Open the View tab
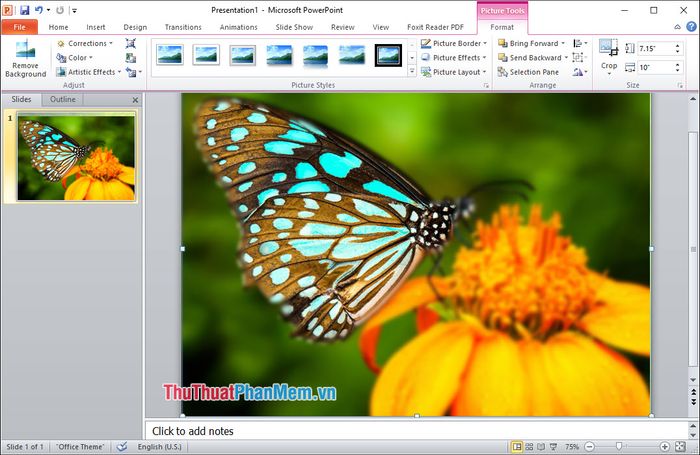700x455 pixels. 381,27
